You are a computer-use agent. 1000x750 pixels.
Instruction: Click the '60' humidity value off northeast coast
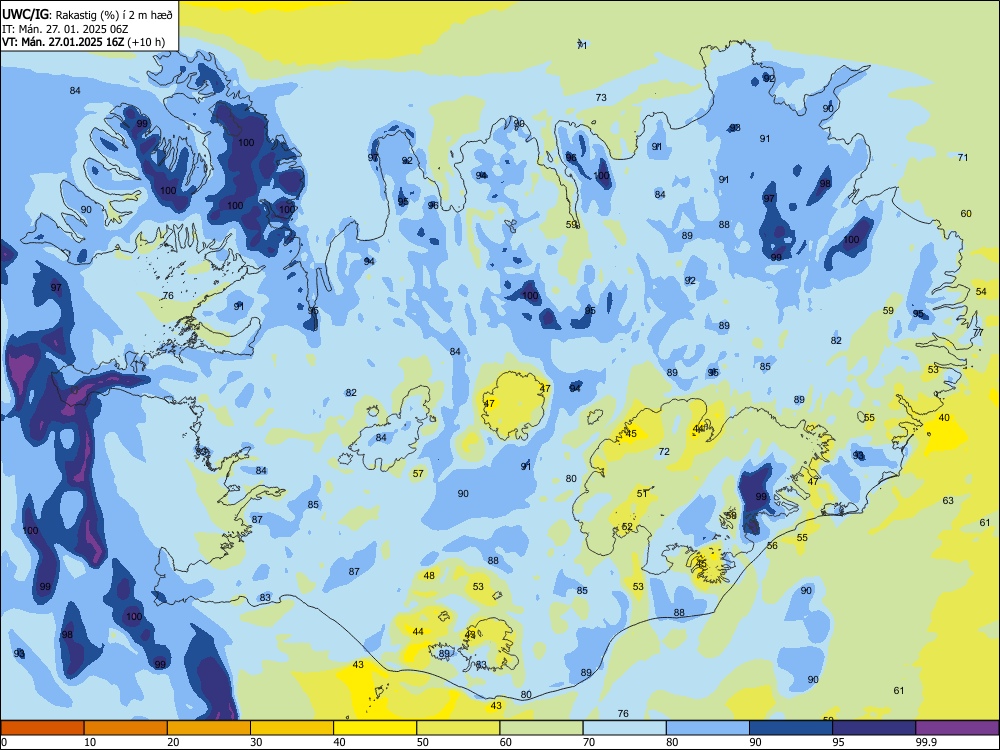point(966,214)
